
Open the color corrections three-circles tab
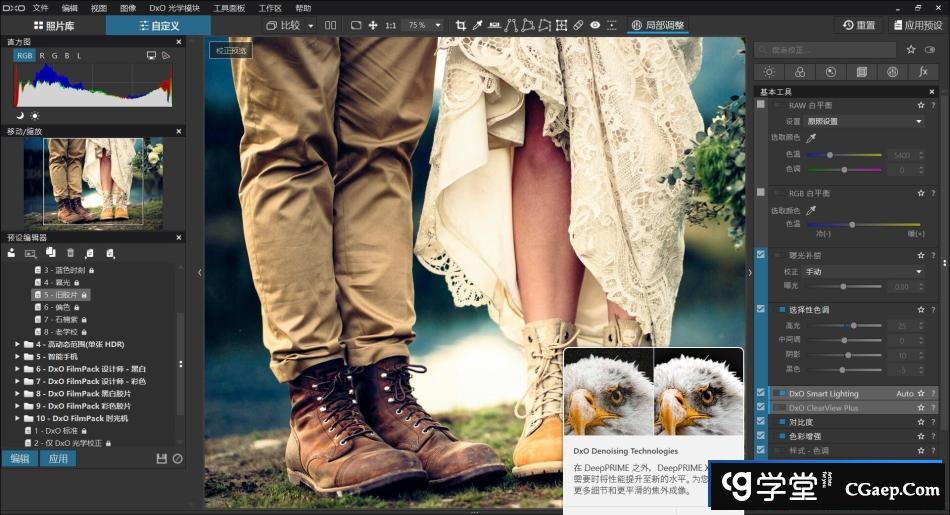coord(800,72)
